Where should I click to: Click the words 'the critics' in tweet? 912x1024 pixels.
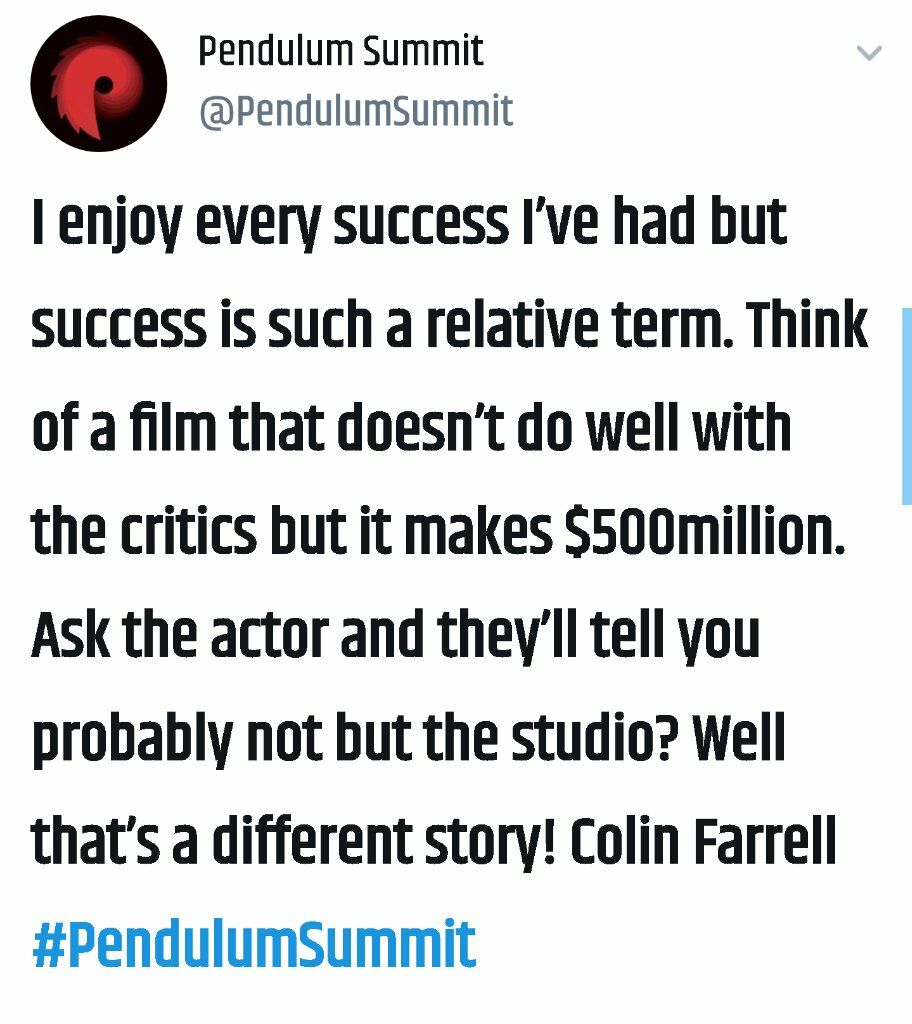coord(144,530)
